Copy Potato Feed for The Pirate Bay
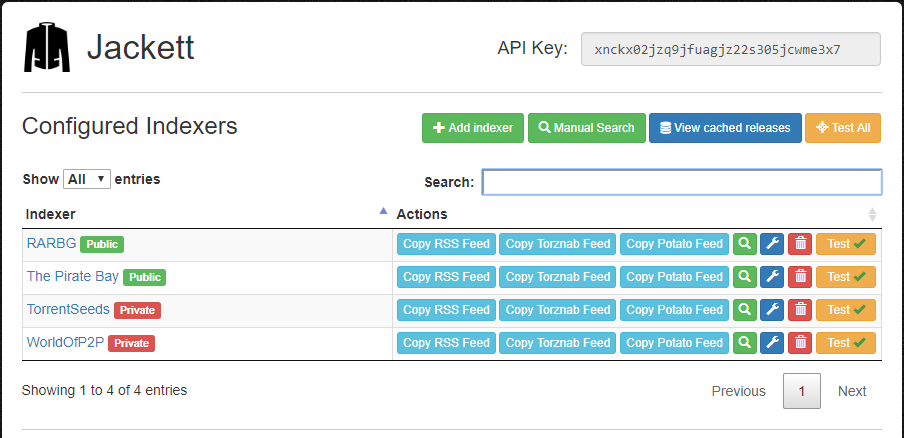 [675, 277]
